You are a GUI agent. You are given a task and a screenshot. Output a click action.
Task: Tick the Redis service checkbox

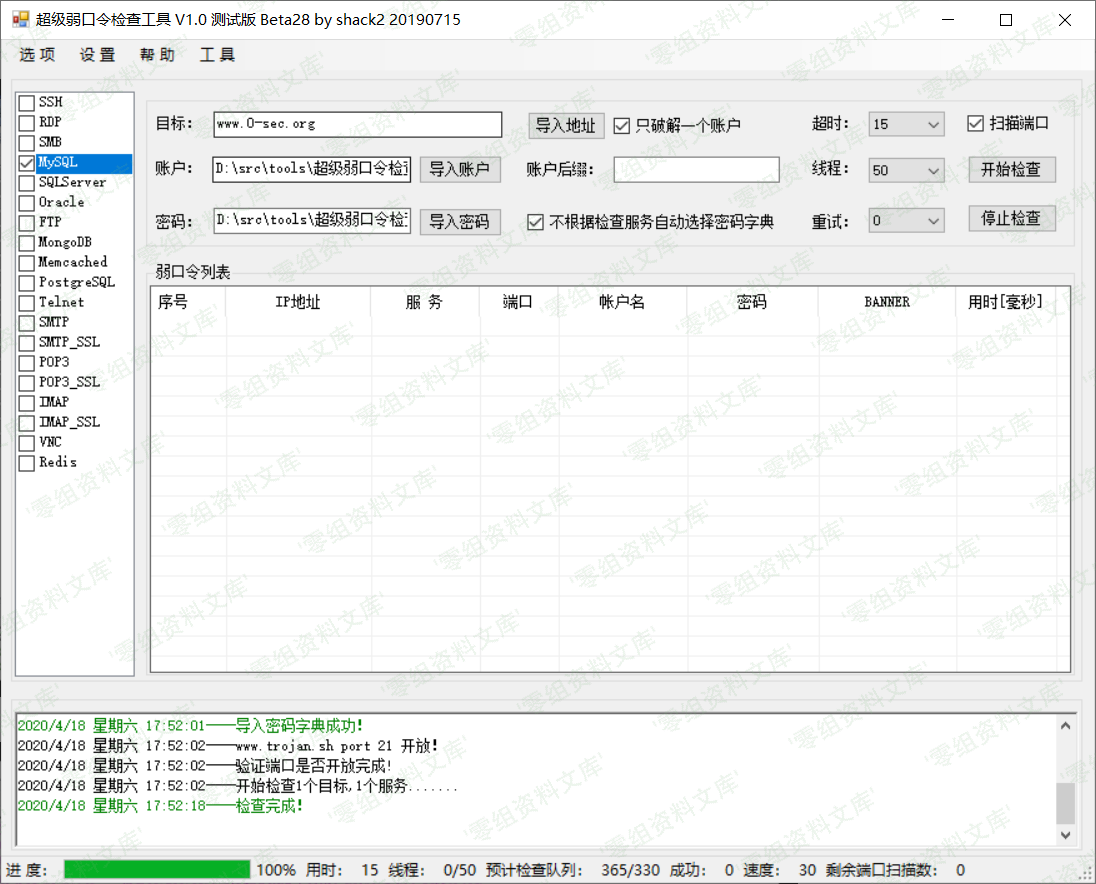tap(27, 462)
